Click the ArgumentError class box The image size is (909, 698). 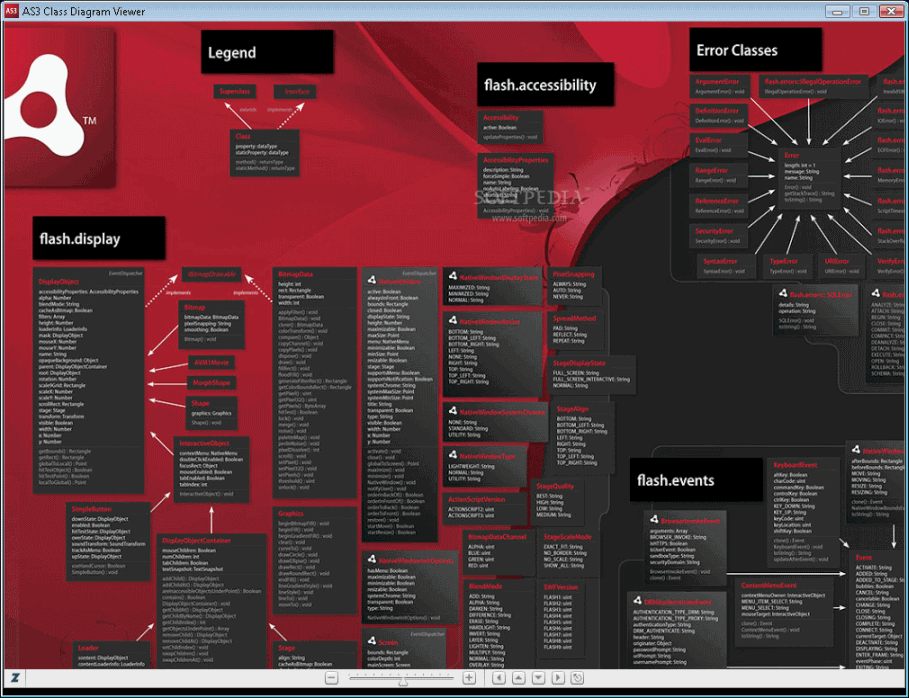[719, 86]
